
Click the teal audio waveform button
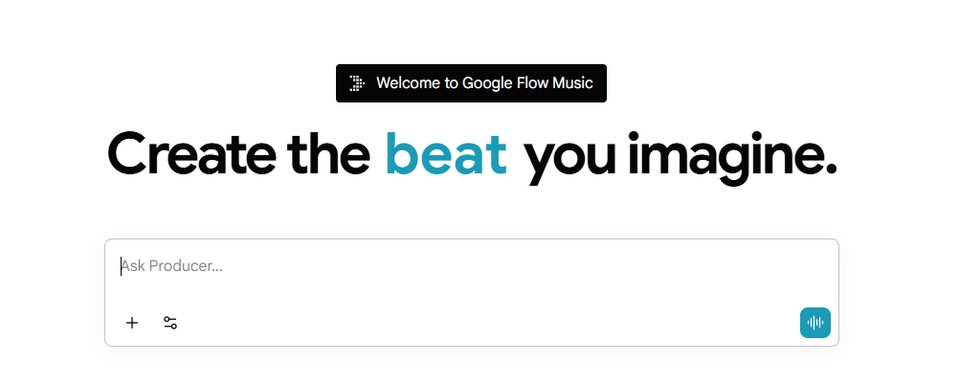coord(815,323)
